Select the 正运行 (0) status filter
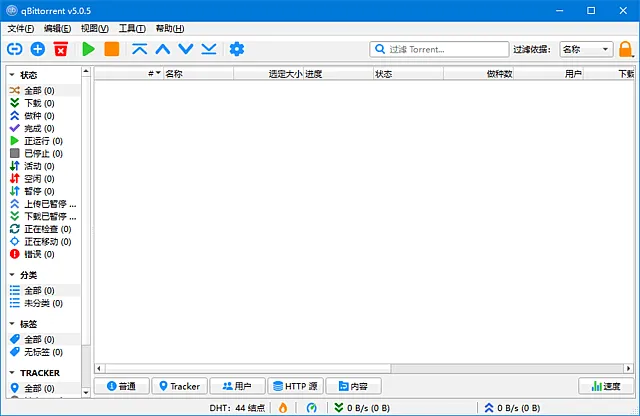 coord(43,141)
